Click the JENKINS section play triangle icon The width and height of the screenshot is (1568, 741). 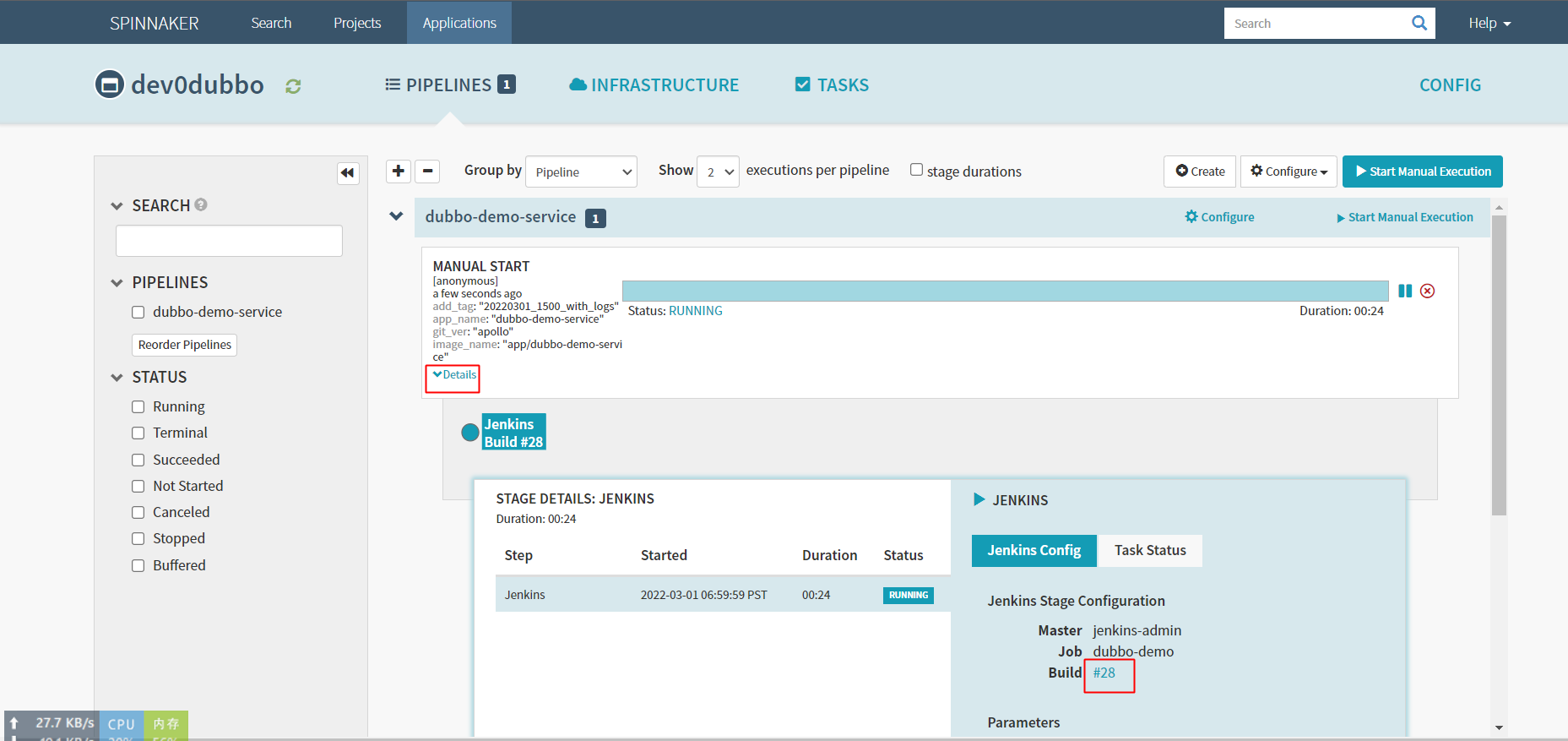coord(979,499)
